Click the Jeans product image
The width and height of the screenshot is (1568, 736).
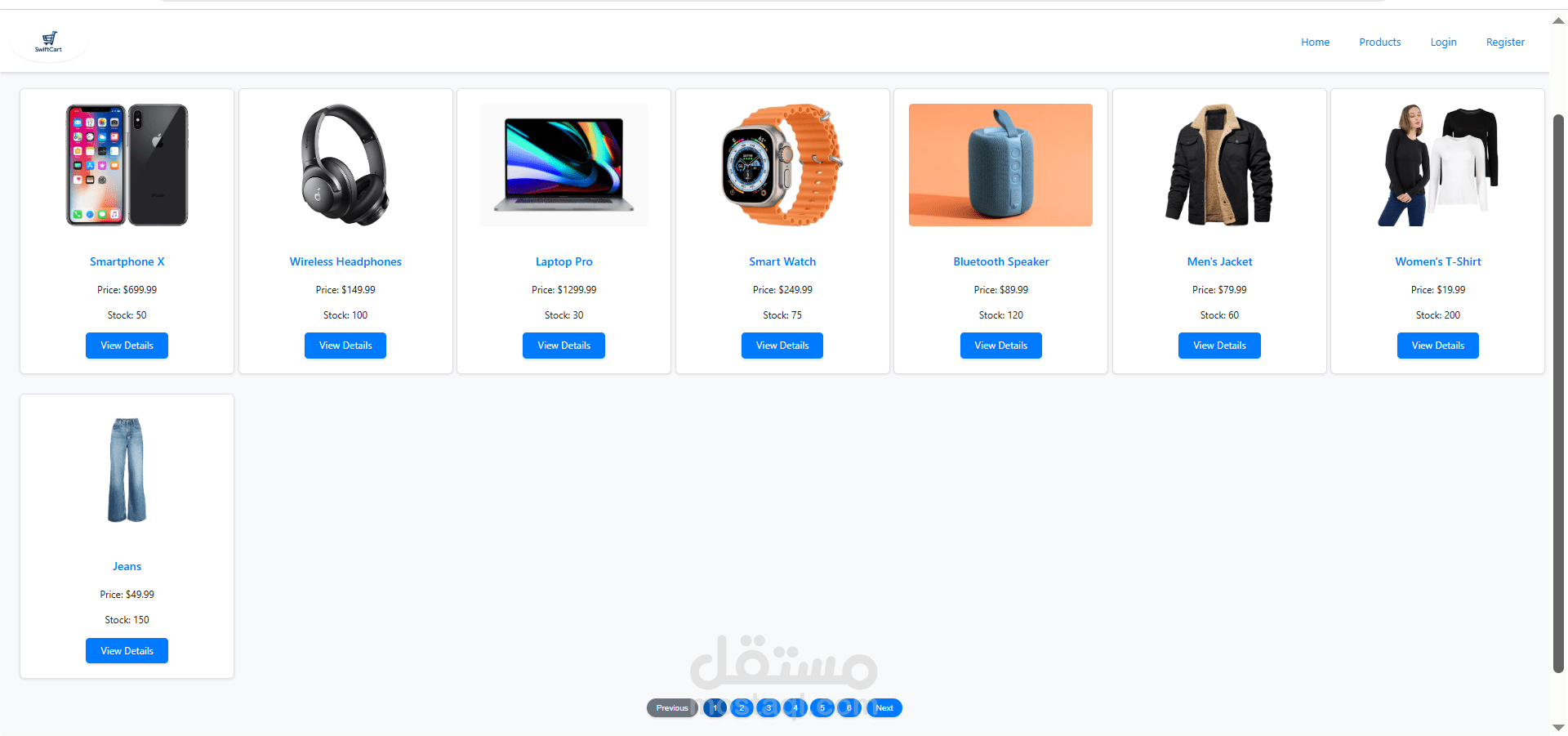127,470
